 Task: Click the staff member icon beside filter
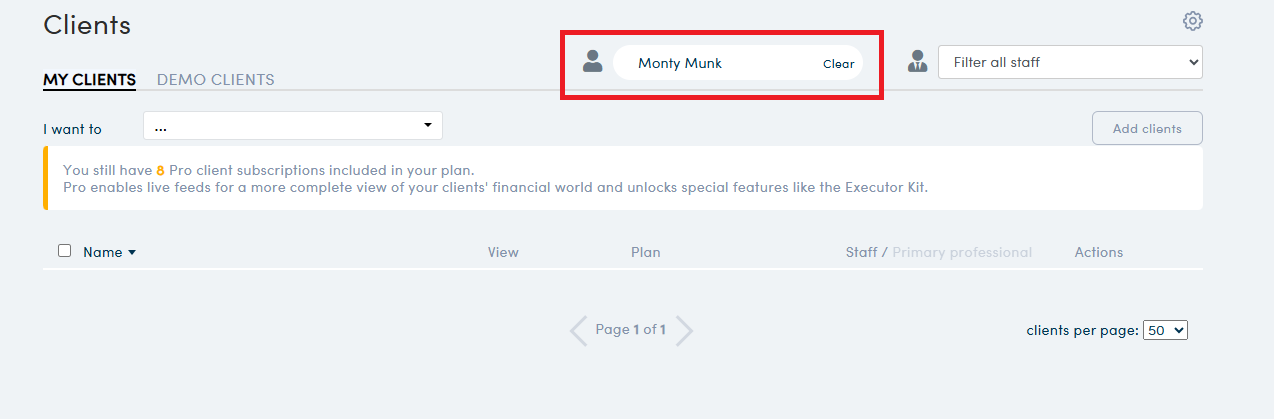(917, 61)
